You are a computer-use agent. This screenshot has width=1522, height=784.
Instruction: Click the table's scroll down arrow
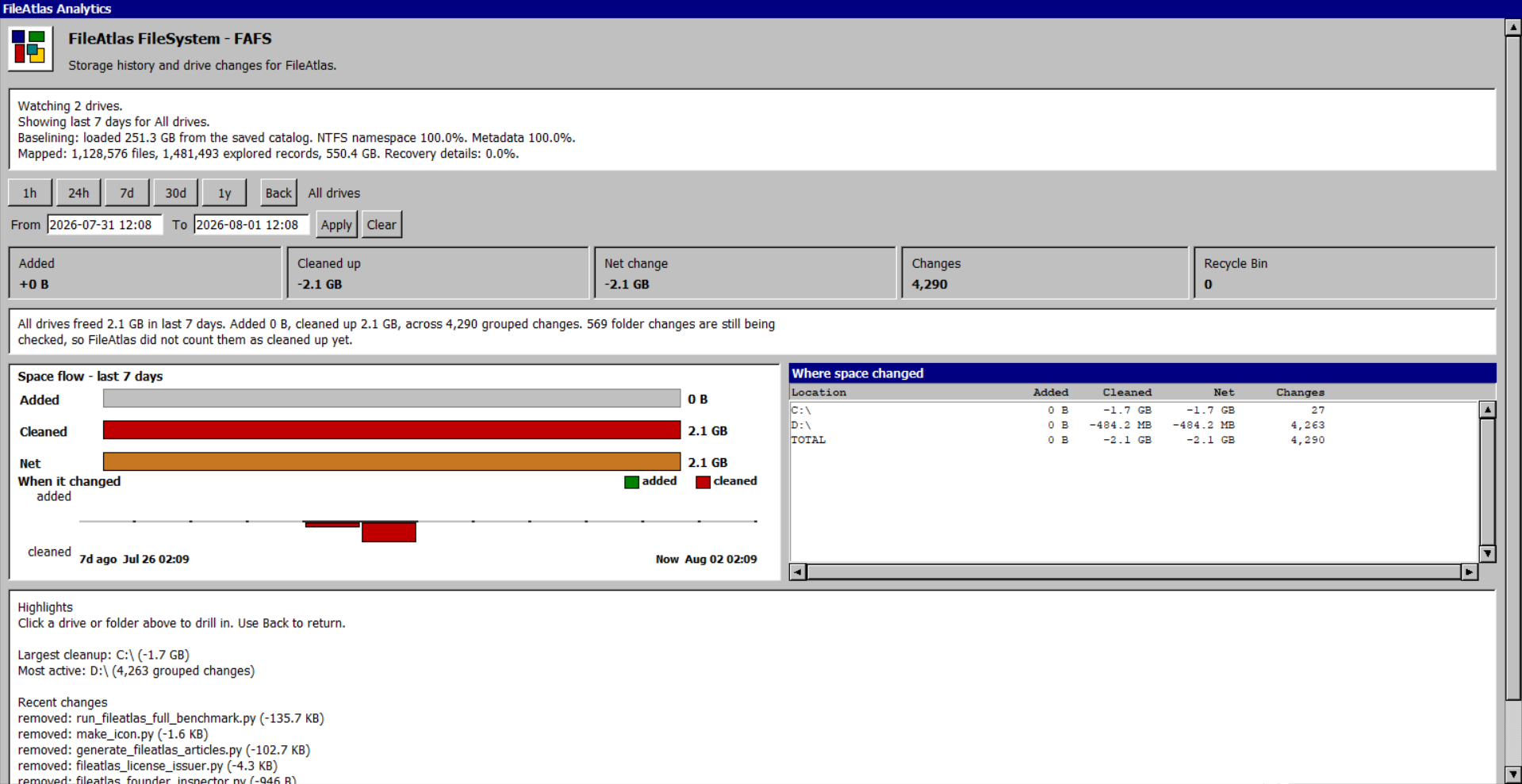coord(1488,553)
